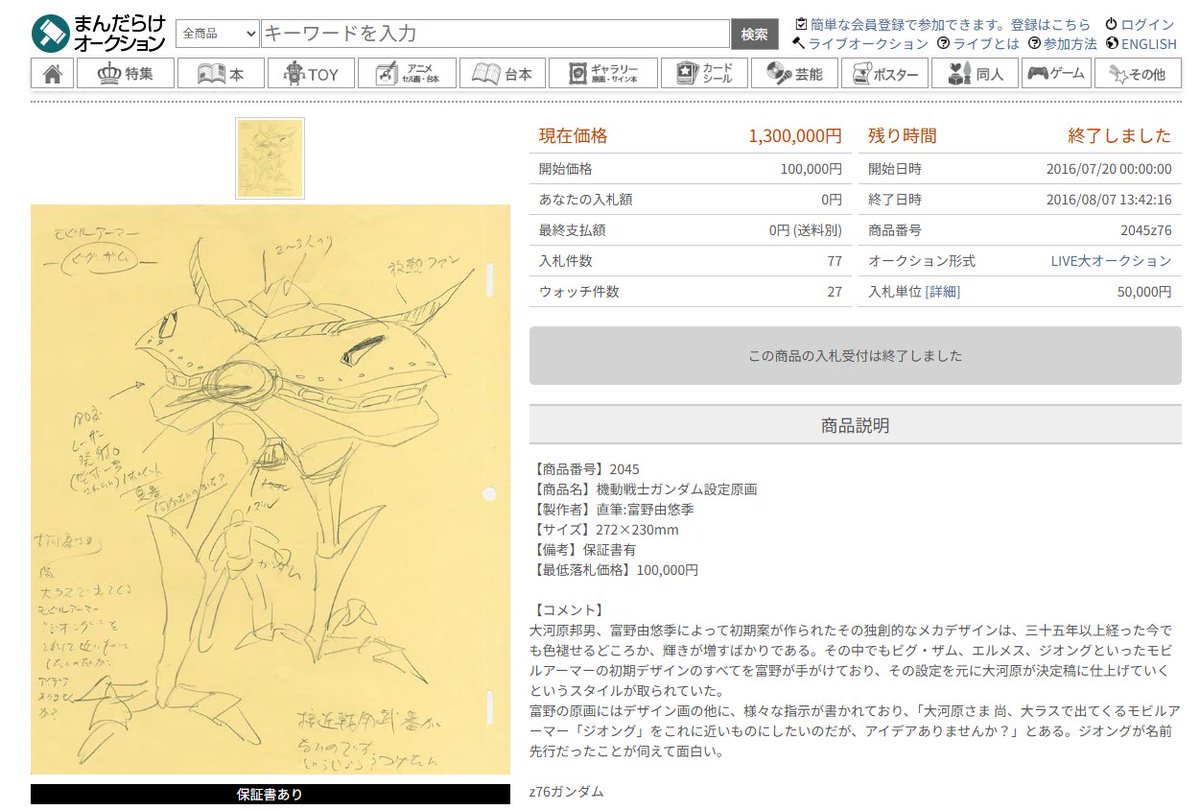Screen dimensions: 1200x810
Task: Expand the 全商品 category dropdown
Action: (x=218, y=33)
